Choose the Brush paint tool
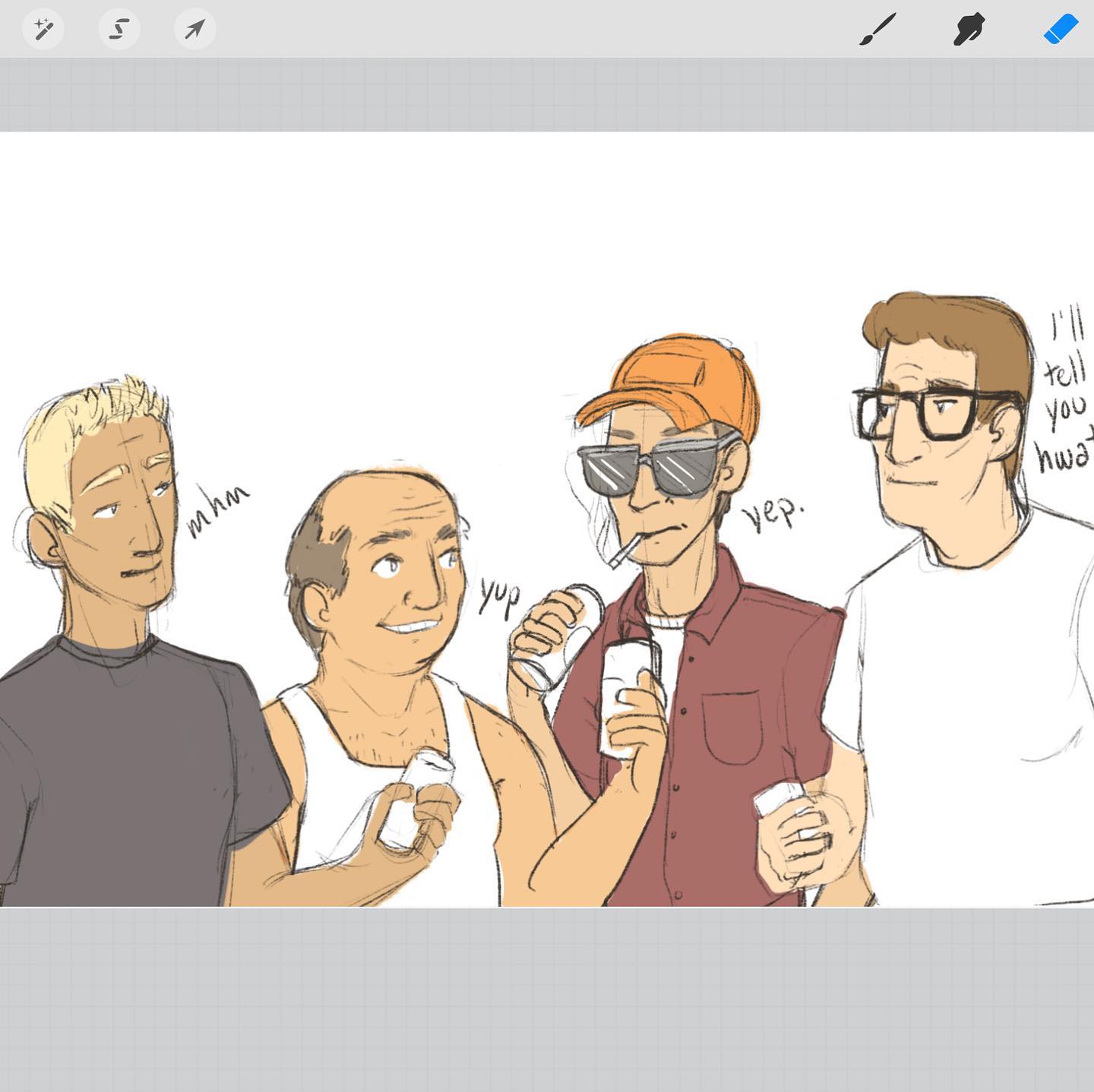This screenshot has width=1094, height=1092. pyautogui.click(x=878, y=30)
